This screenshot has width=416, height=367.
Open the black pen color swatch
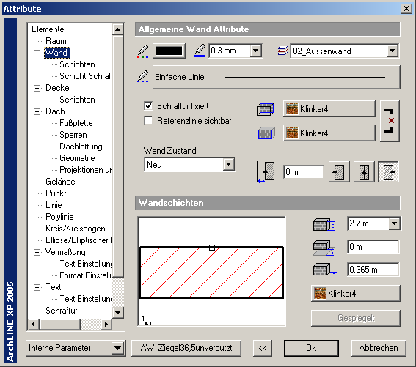tap(169, 51)
